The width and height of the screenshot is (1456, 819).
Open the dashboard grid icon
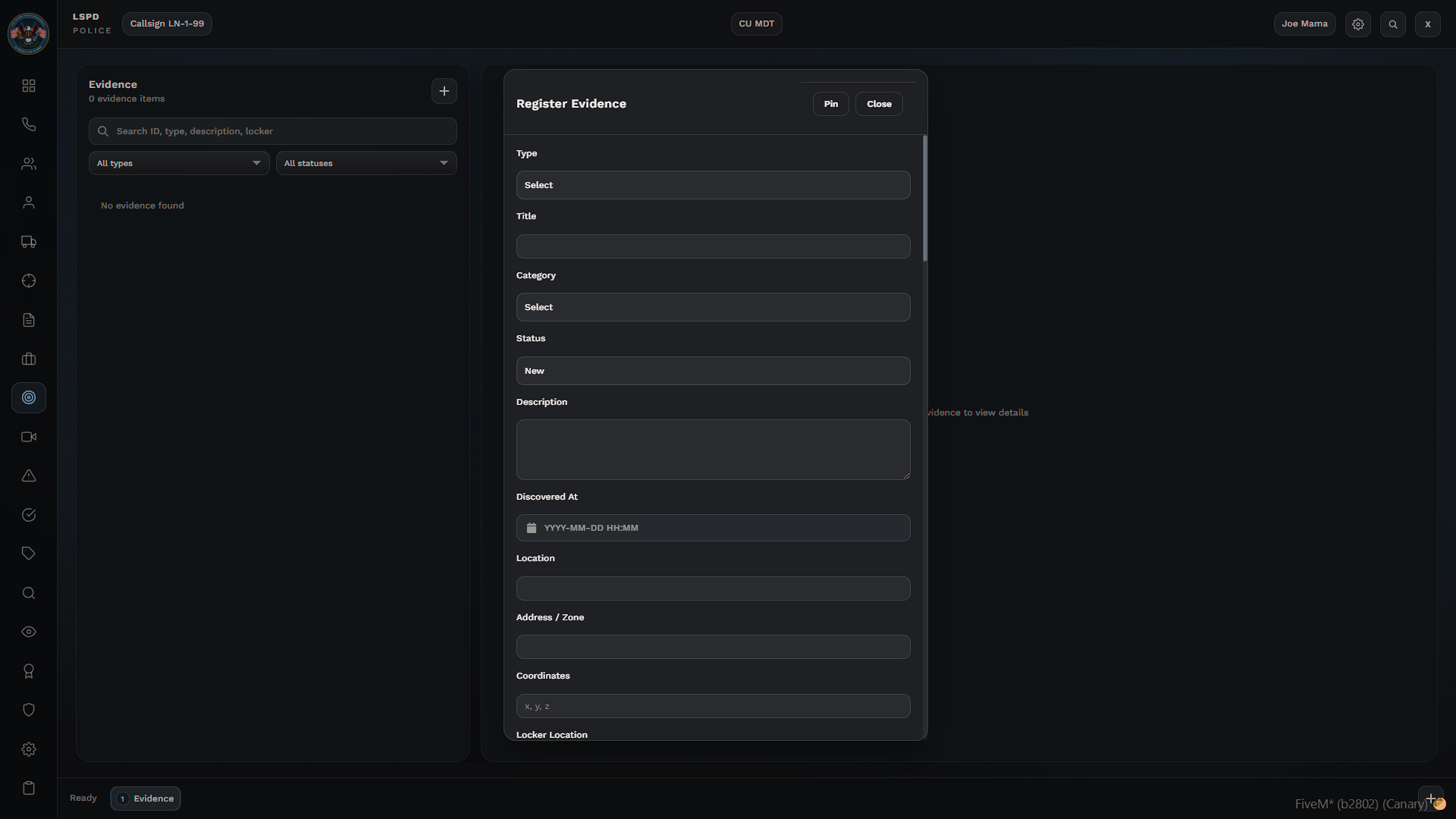point(29,86)
